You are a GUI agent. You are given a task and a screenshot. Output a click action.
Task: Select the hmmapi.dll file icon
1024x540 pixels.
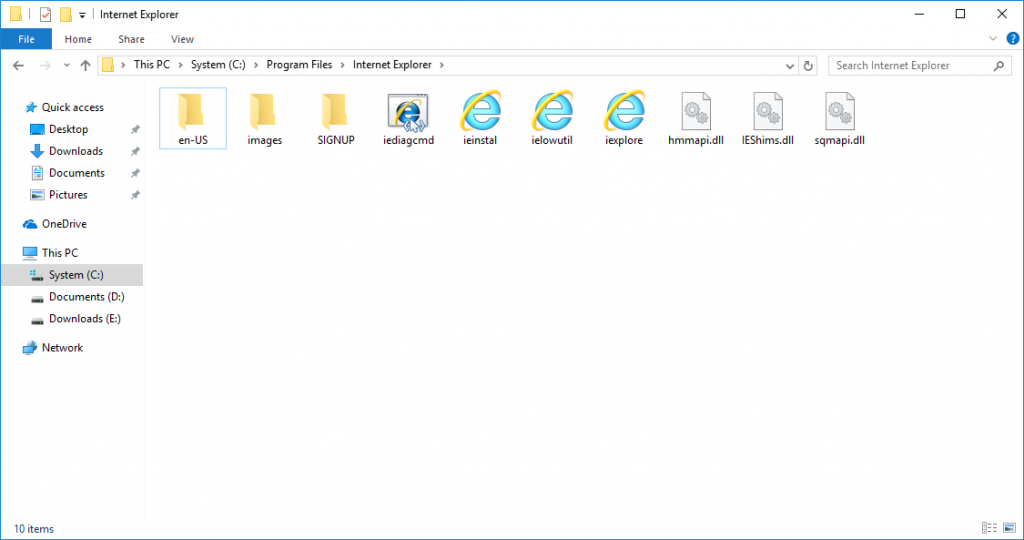(696, 111)
